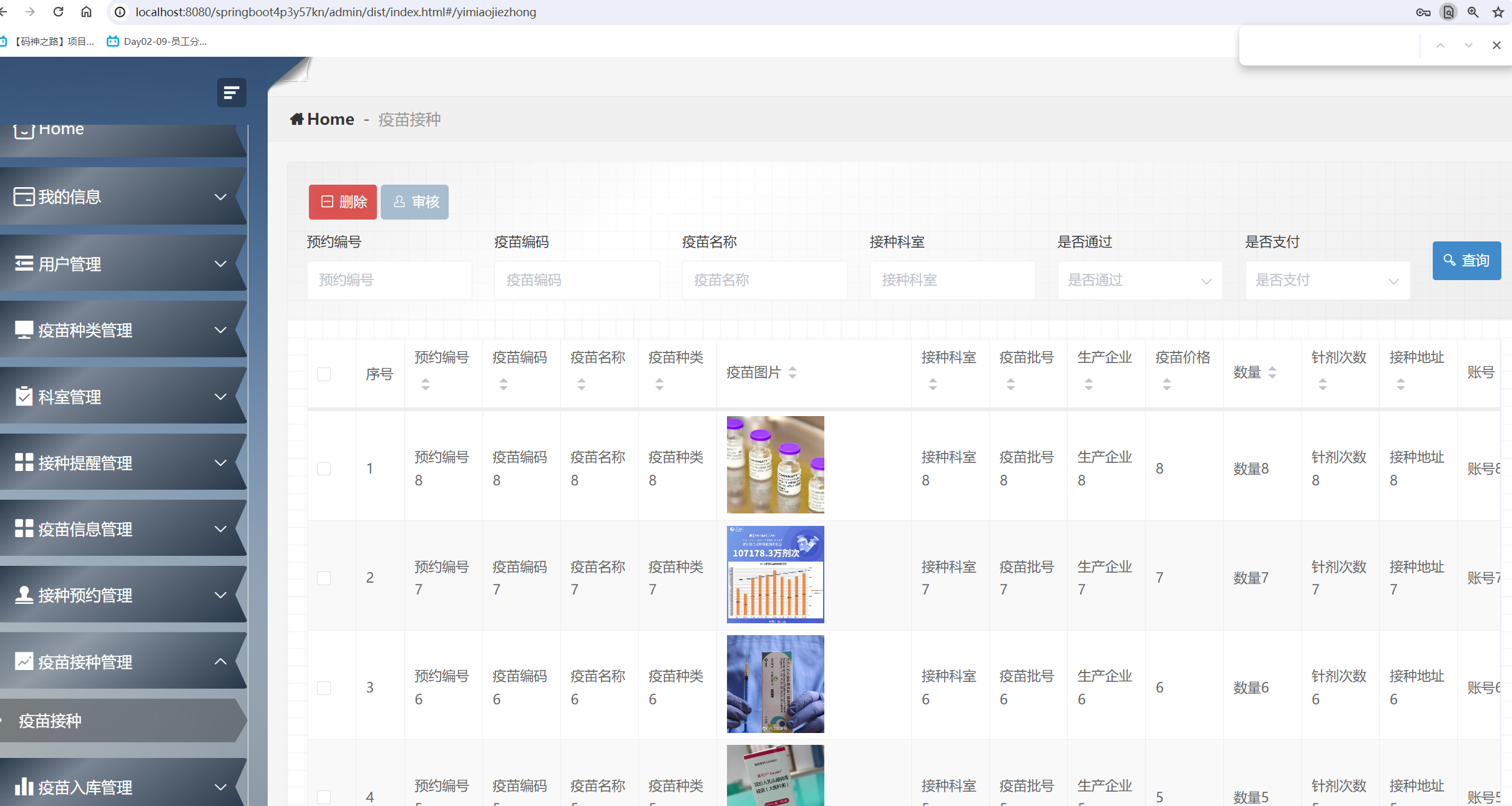1512x806 pixels.
Task: Click the red 删除 button
Action: pos(343,201)
